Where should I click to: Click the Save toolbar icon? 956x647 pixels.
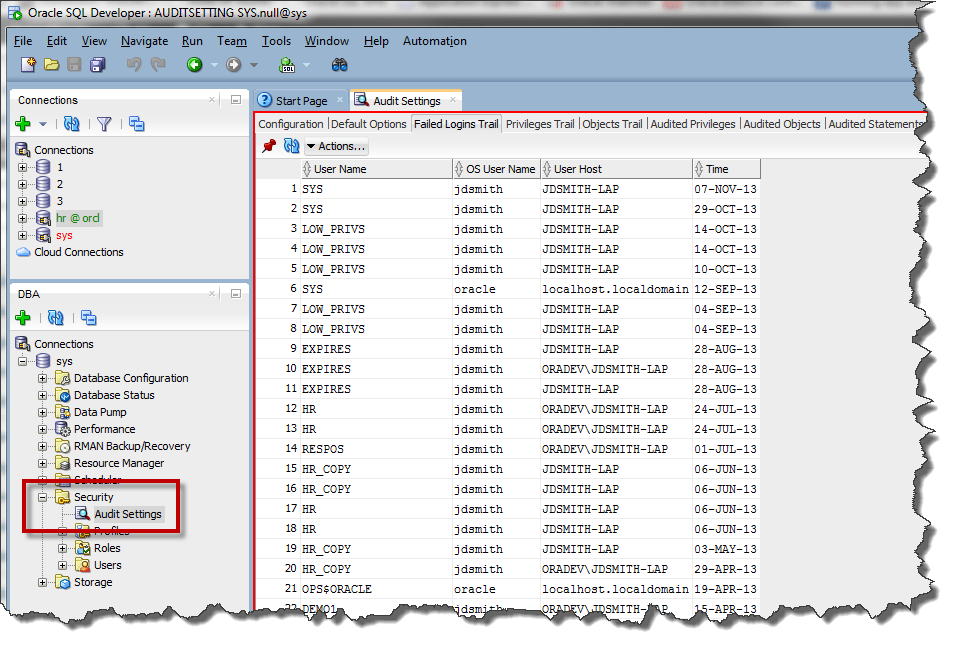tap(74, 65)
